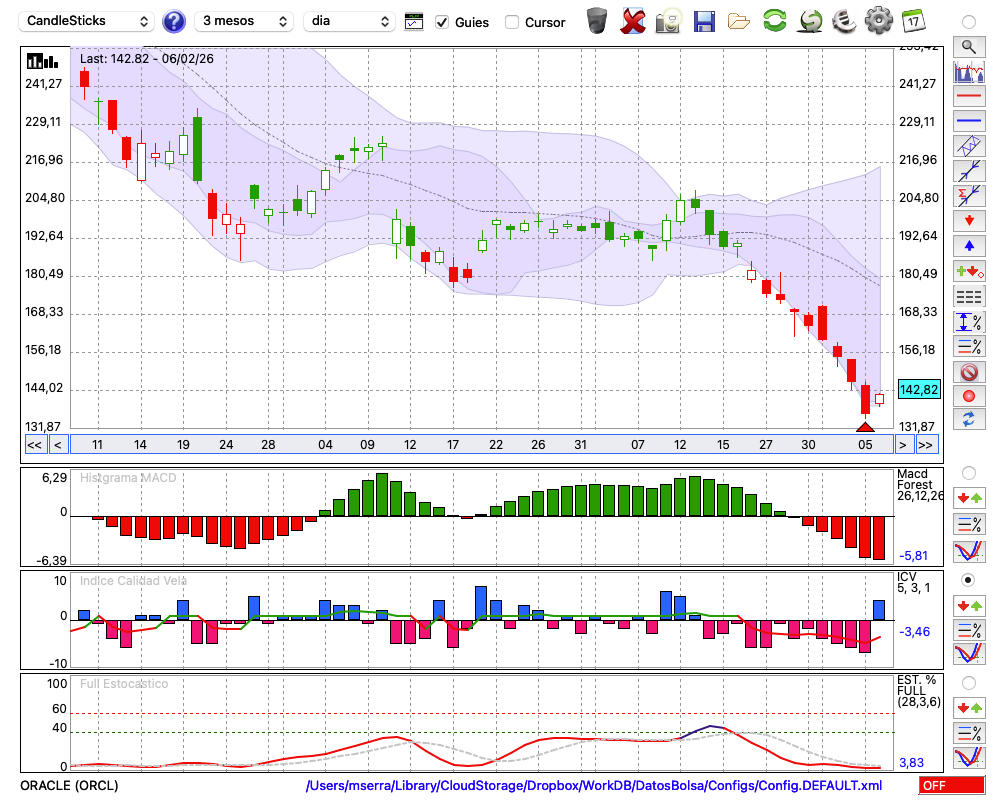Click the red OFF button
The width and height of the screenshot is (1000, 800).
click(x=951, y=786)
